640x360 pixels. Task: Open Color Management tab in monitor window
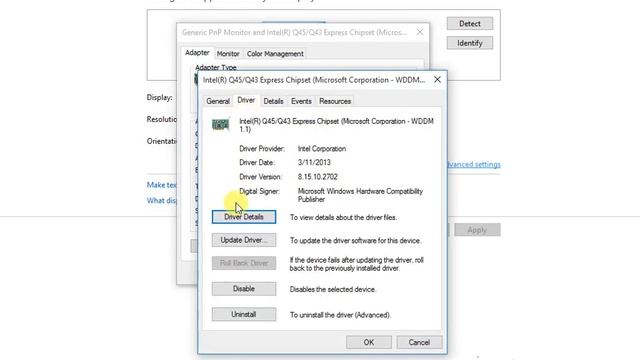(x=275, y=54)
